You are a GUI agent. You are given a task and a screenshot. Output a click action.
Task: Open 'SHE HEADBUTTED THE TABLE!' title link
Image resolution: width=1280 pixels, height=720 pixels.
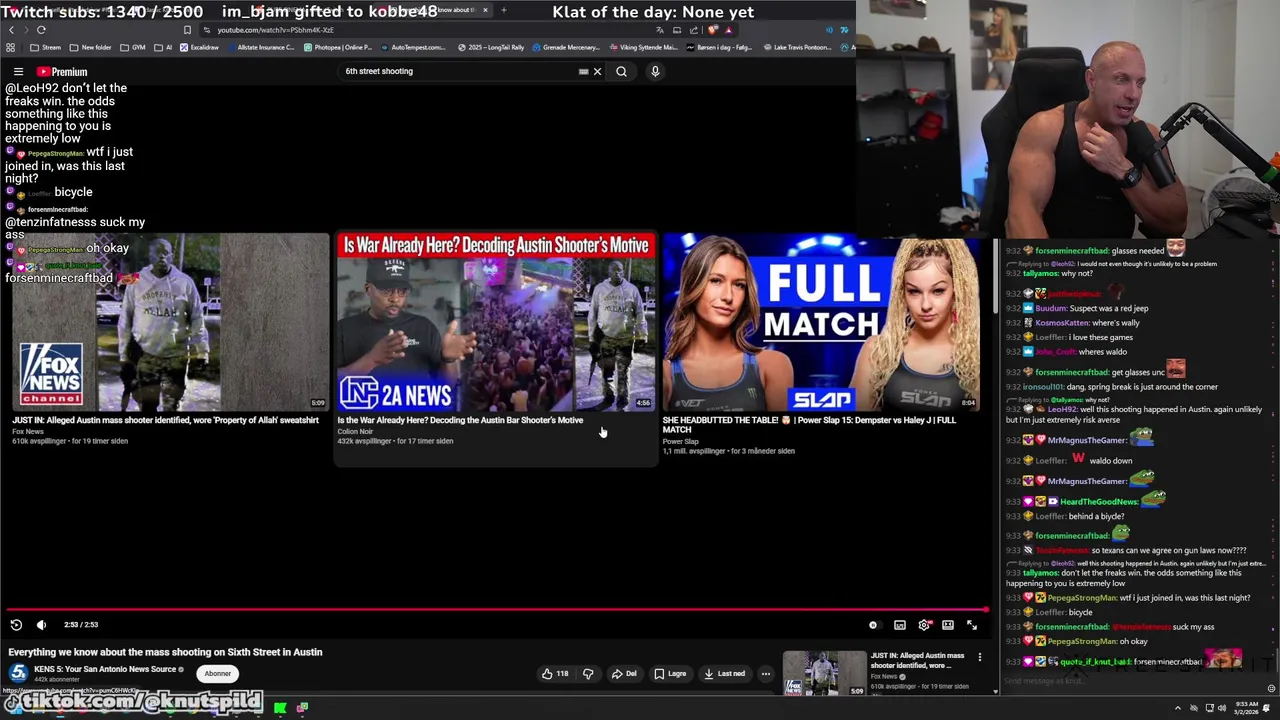coord(809,425)
